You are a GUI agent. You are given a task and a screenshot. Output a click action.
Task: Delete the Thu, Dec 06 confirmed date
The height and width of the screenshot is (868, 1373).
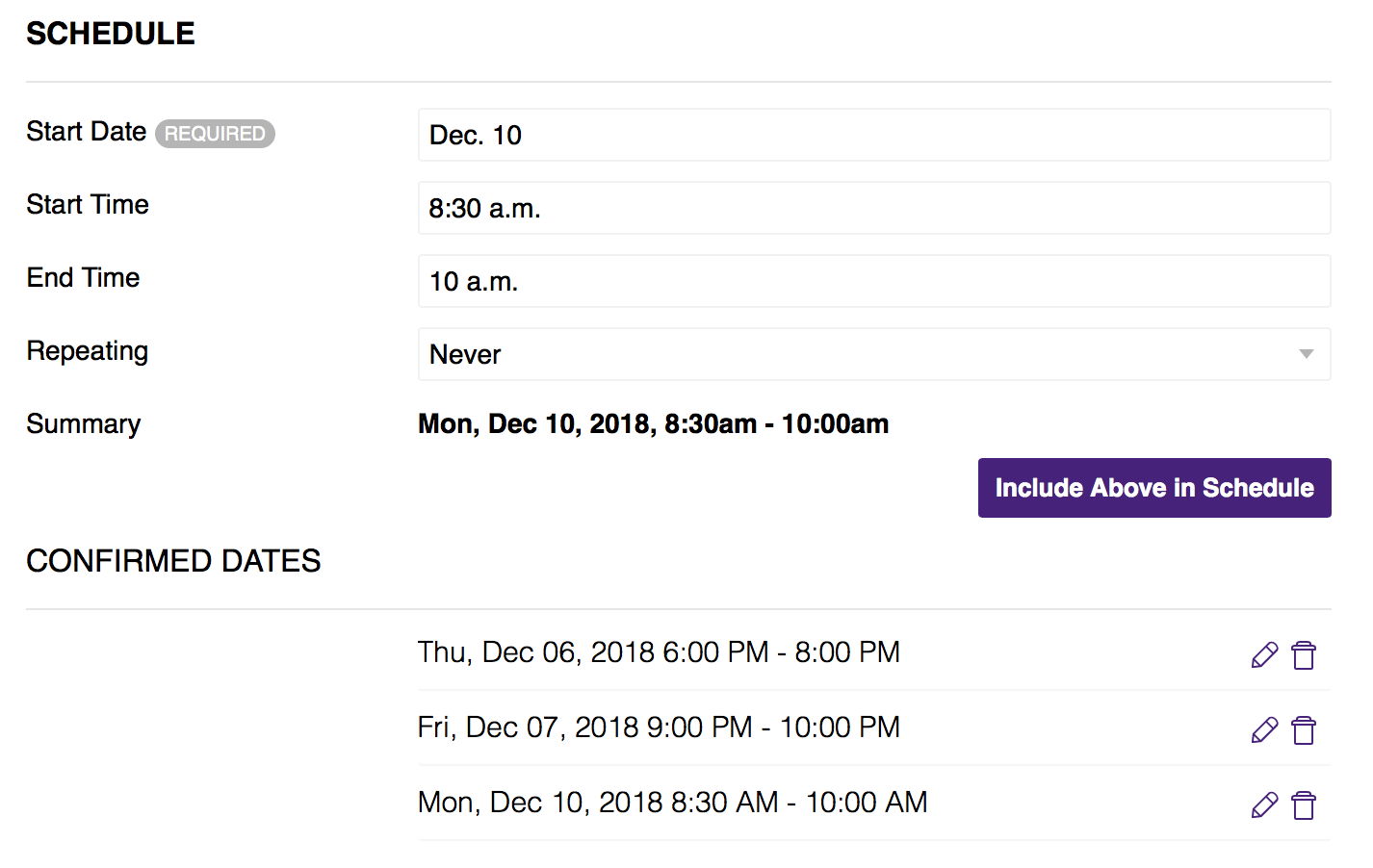(1305, 654)
